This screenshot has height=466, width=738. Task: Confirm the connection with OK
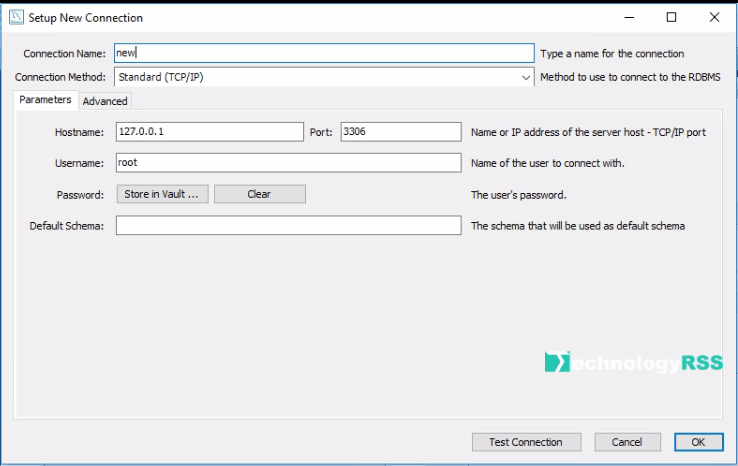(698, 442)
